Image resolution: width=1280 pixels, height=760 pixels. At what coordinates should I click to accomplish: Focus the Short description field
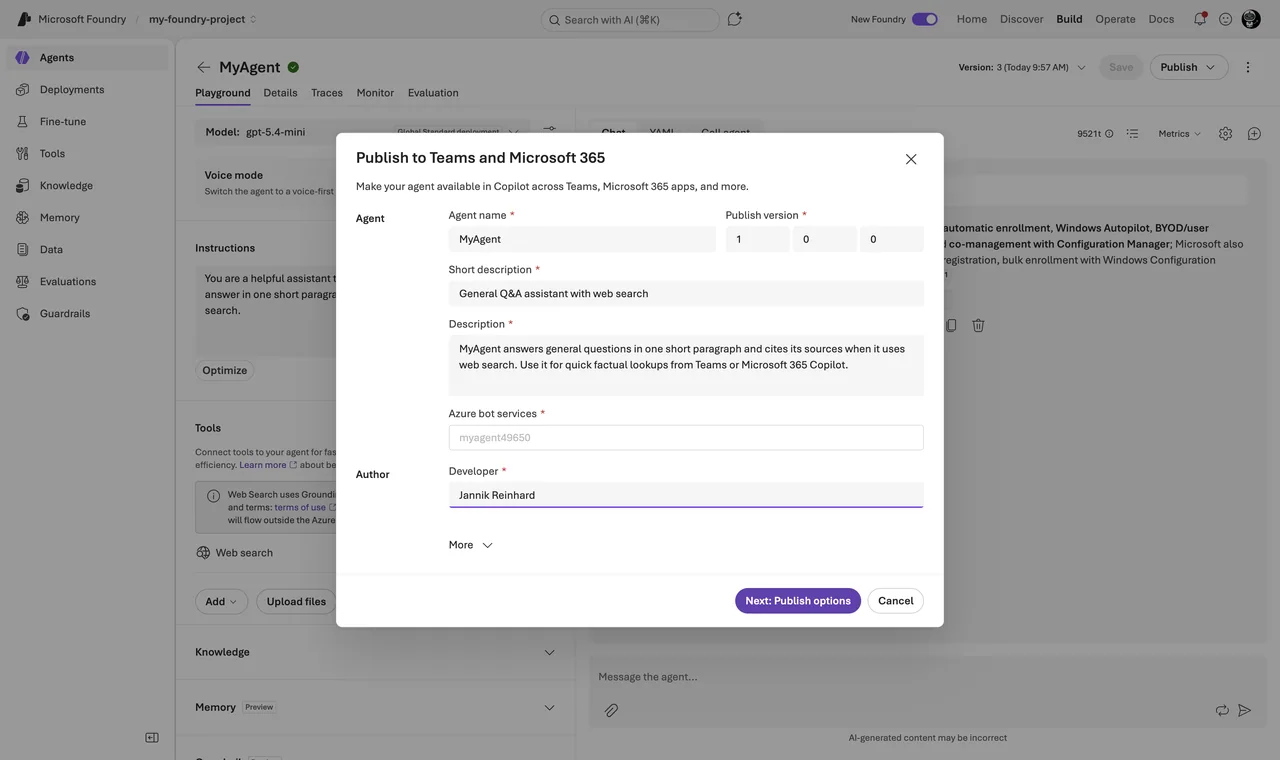[x=686, y=294]
